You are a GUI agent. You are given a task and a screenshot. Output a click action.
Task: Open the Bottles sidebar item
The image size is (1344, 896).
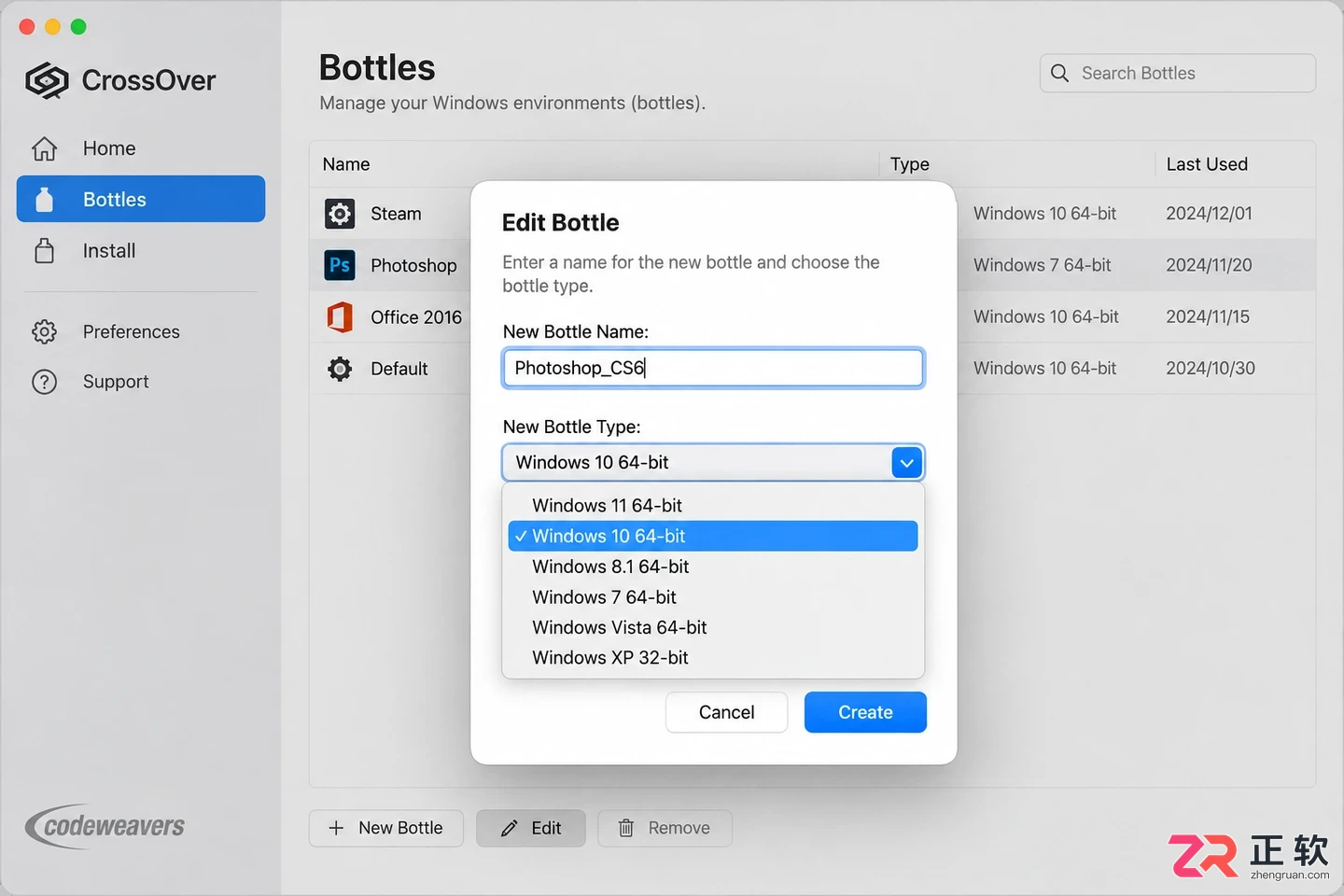click(141, 199)
